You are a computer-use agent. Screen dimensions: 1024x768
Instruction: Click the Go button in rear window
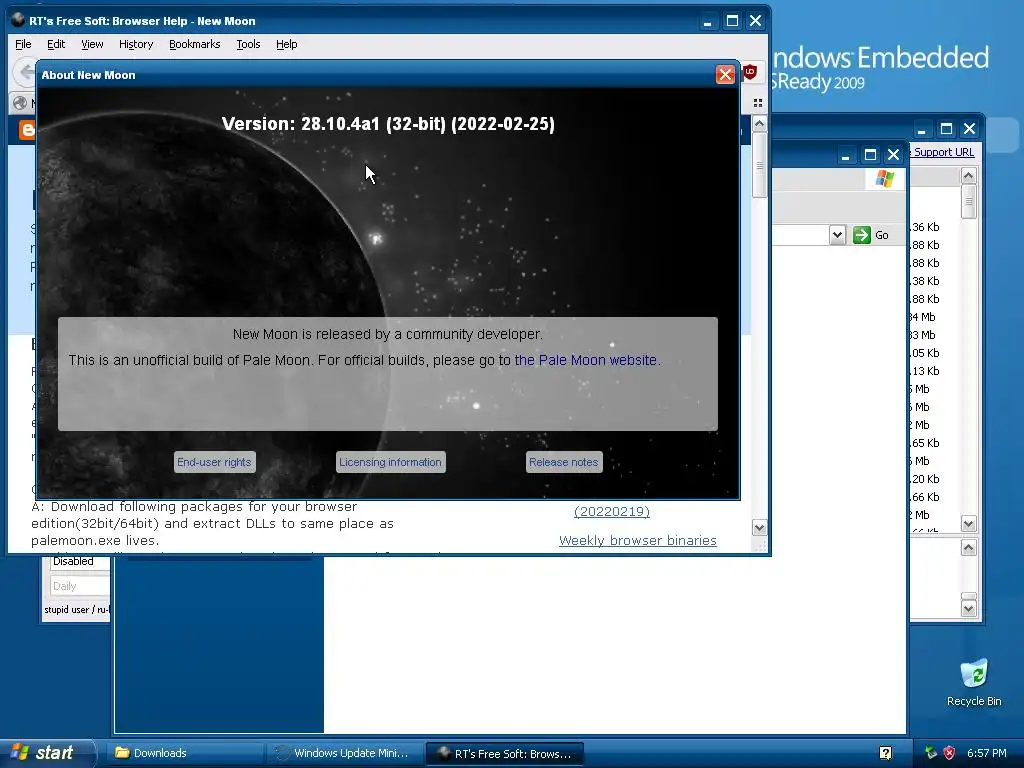click(x=872, y=235)
